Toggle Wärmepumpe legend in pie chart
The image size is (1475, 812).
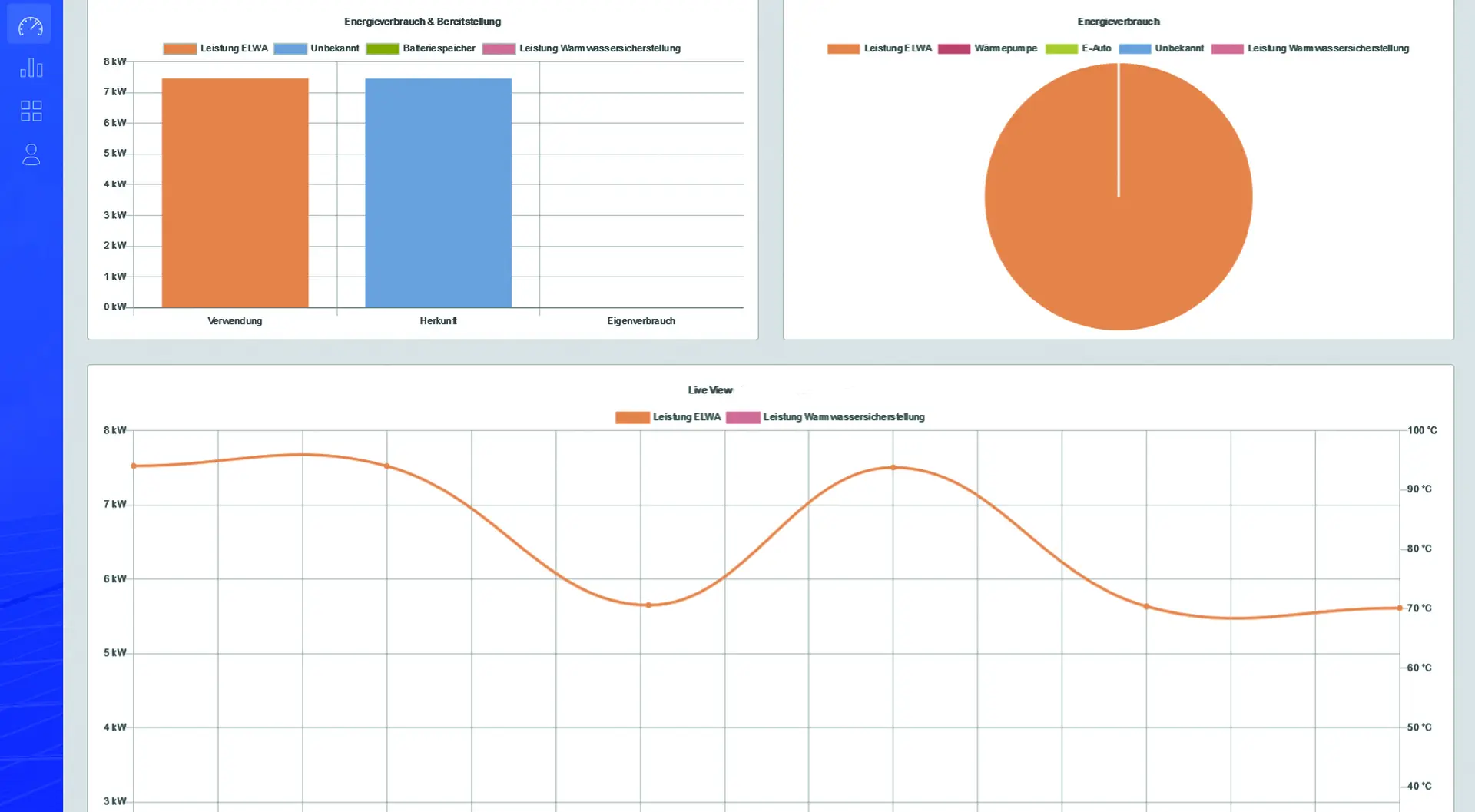tap(987, 48)
